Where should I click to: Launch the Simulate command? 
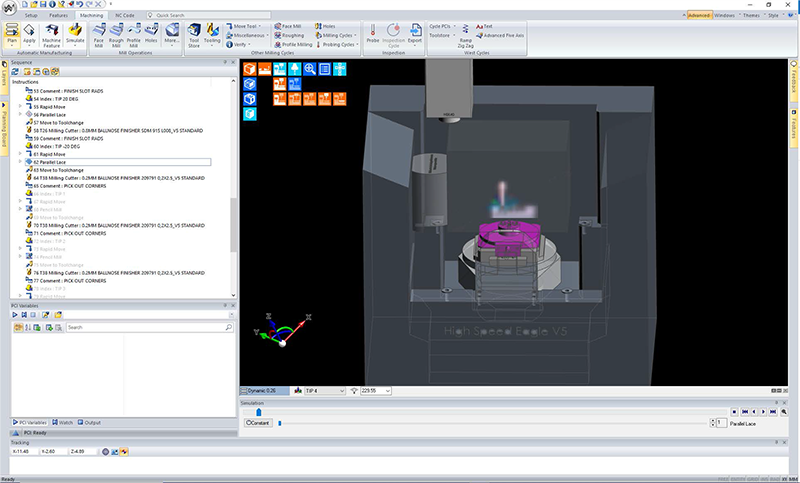click(75, 34)
